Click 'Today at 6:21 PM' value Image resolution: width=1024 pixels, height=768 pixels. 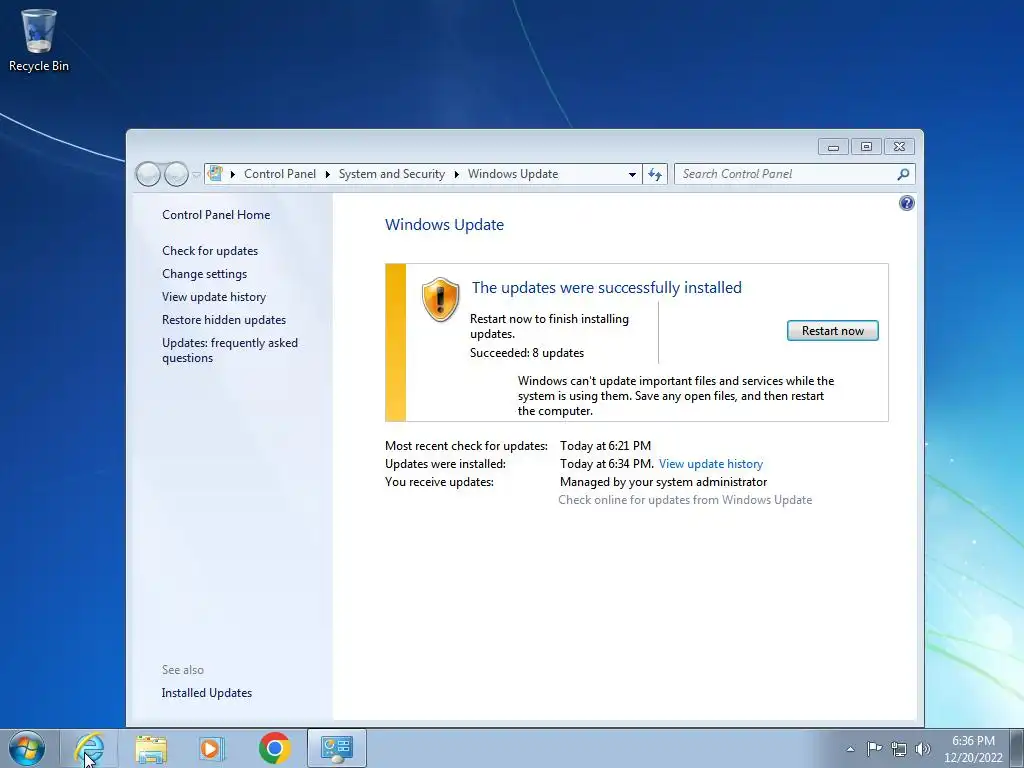[605, 446]
